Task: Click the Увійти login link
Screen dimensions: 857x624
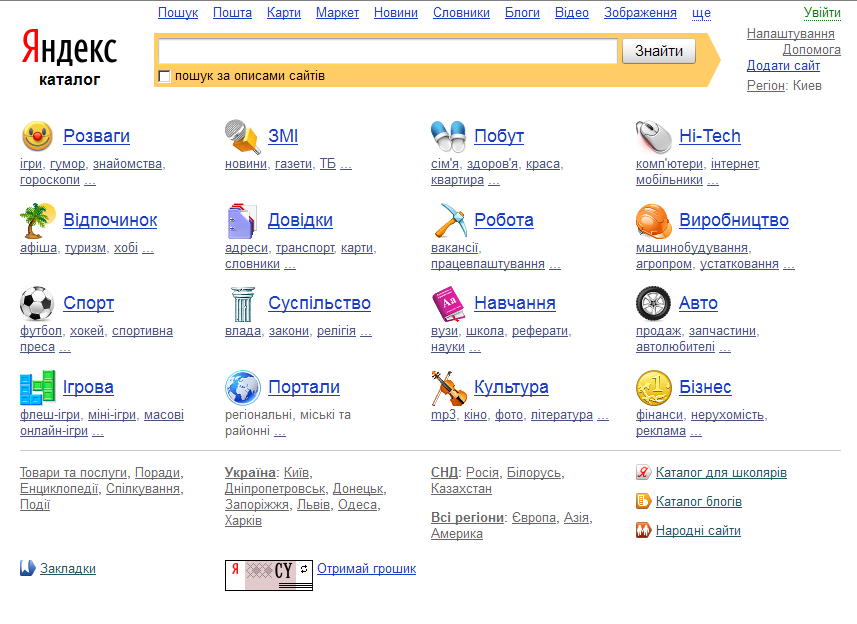Action: click(x=822, y=13)
